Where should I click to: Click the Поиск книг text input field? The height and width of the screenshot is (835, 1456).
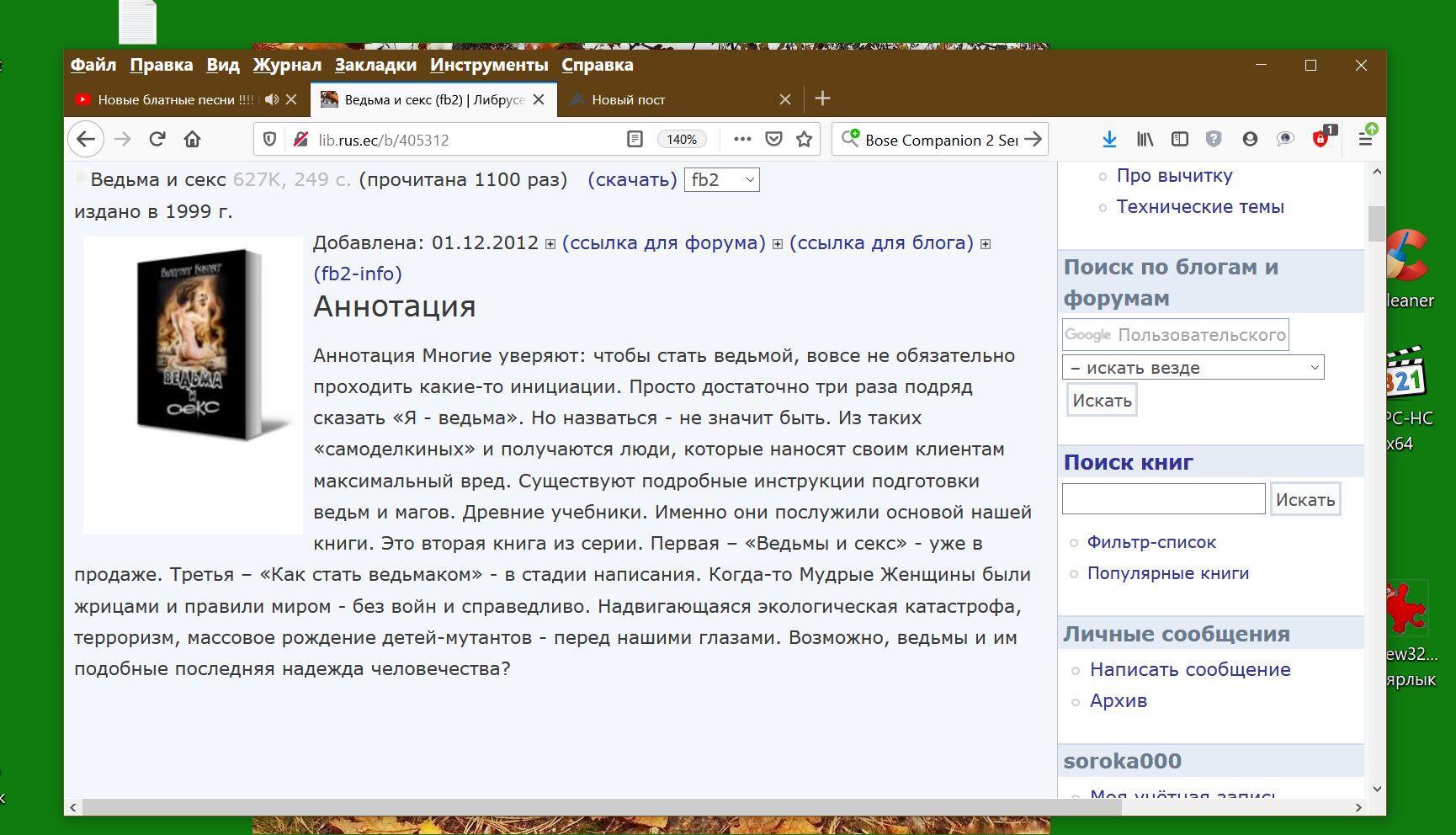(x=1163, y=499)
